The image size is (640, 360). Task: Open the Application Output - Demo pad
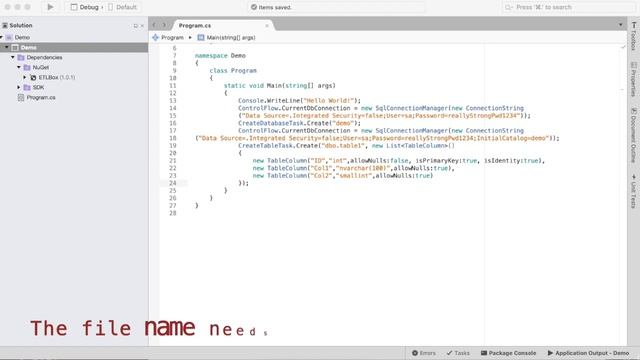588,353
